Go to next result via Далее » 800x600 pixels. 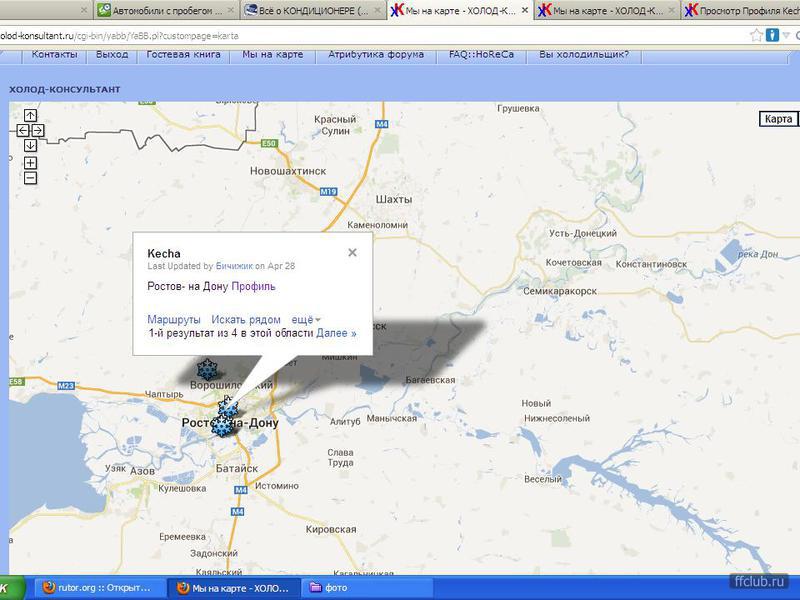point(336,333)
